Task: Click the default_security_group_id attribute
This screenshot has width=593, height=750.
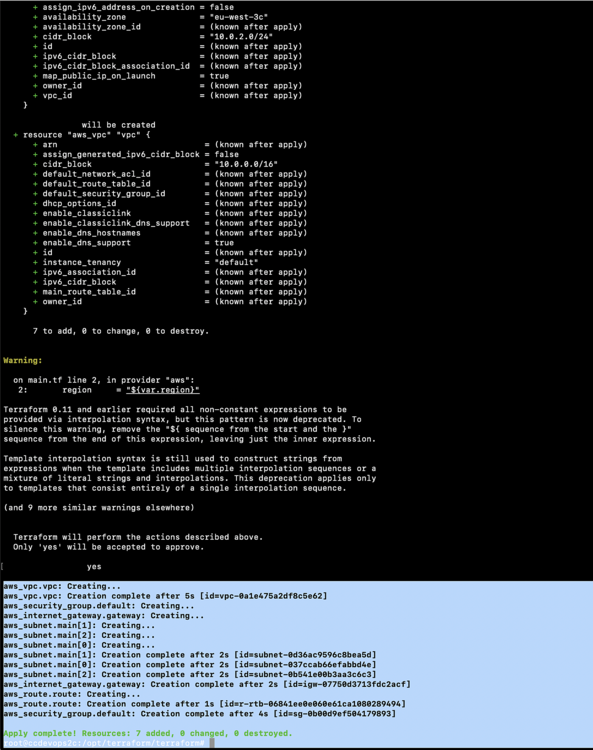Action: [104, 194]
